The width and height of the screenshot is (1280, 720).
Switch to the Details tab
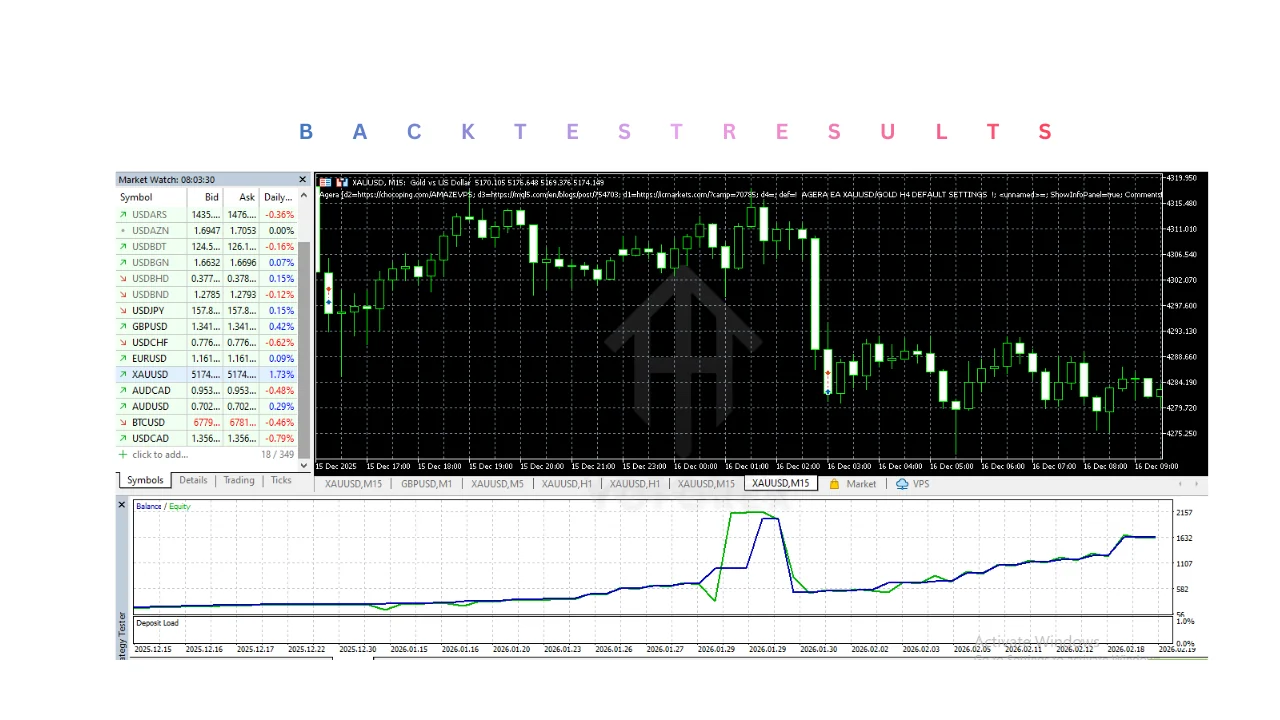(x=193, y=481)
